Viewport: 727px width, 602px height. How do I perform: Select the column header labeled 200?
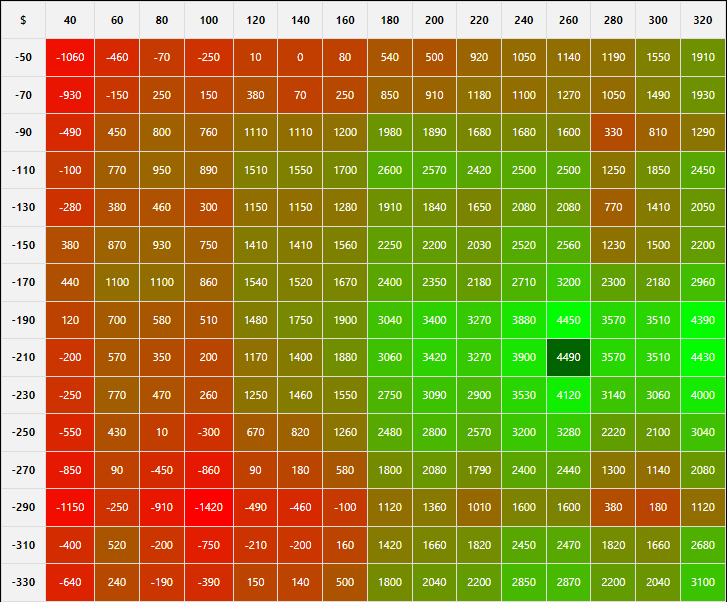click(434, 20)
